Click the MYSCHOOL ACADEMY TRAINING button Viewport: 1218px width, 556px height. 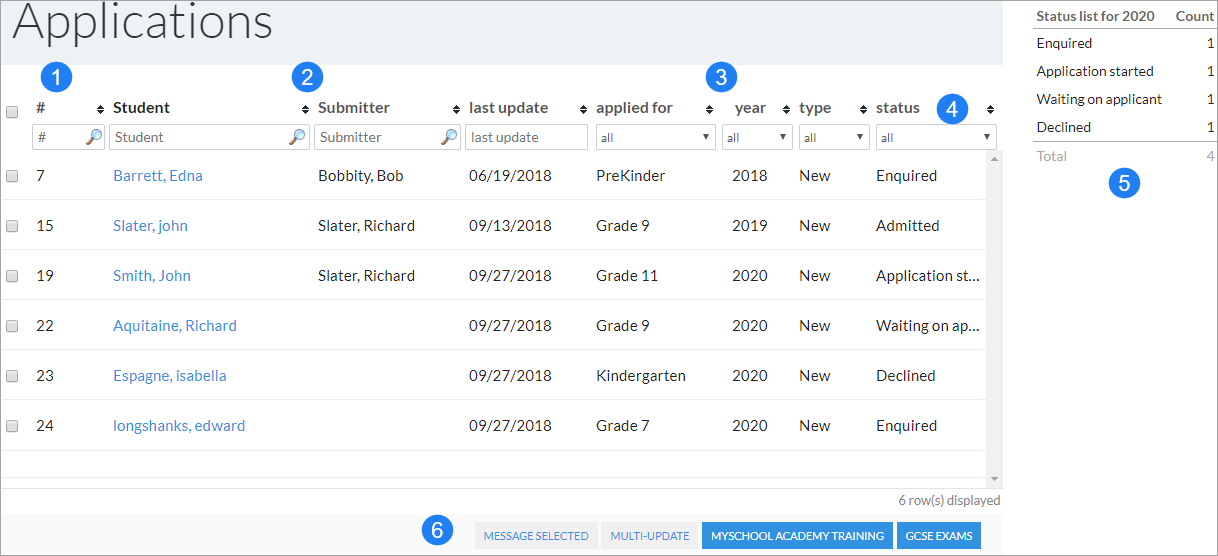797,536
